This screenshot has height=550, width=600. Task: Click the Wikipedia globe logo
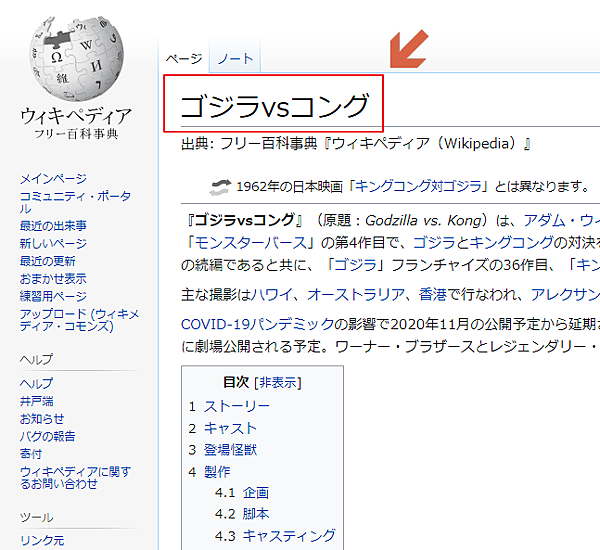click(x=77, y=59)
